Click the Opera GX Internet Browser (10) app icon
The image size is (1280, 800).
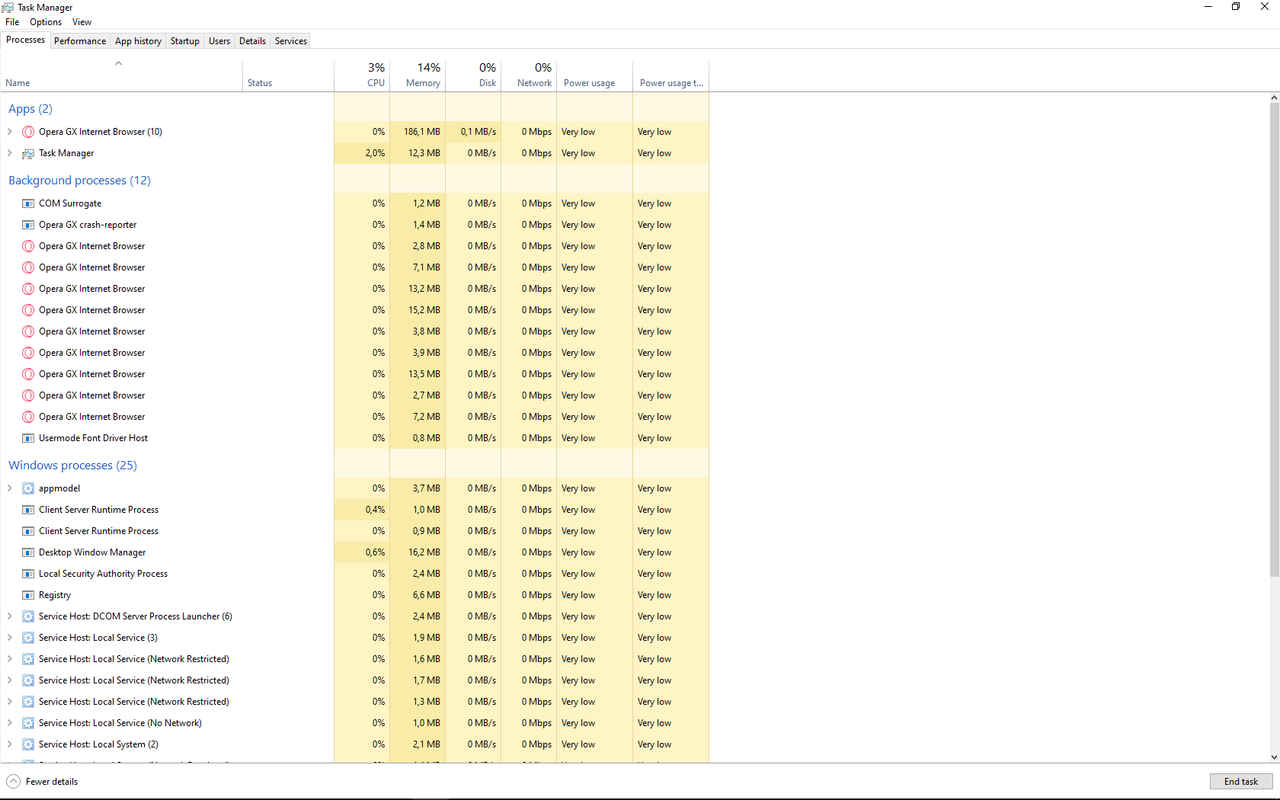[x=28, y=132]
